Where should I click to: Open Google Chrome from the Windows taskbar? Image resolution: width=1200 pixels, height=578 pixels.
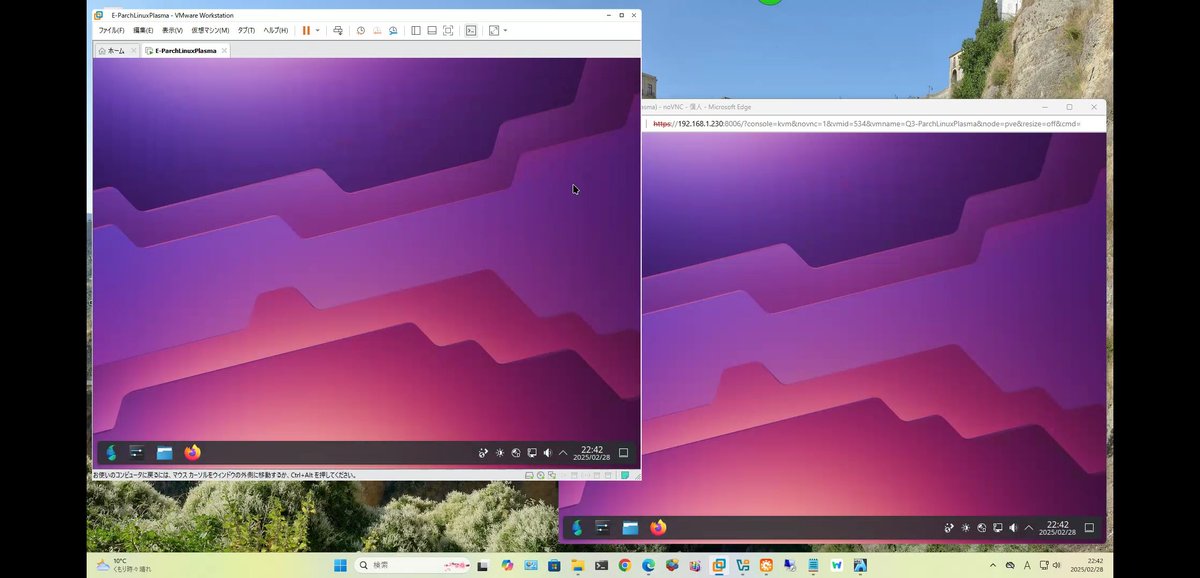coord(624,565)
